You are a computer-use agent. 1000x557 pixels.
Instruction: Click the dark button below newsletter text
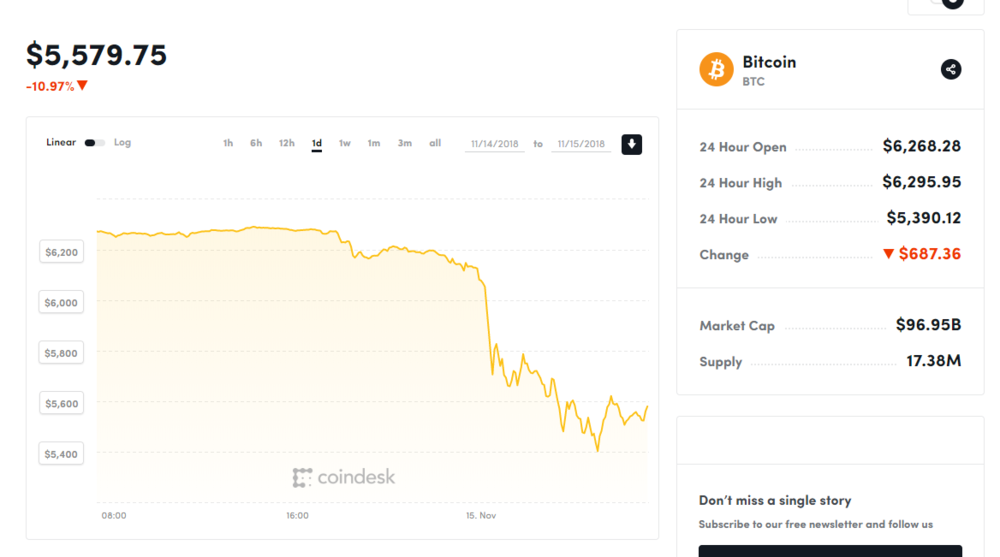[830, 551]
